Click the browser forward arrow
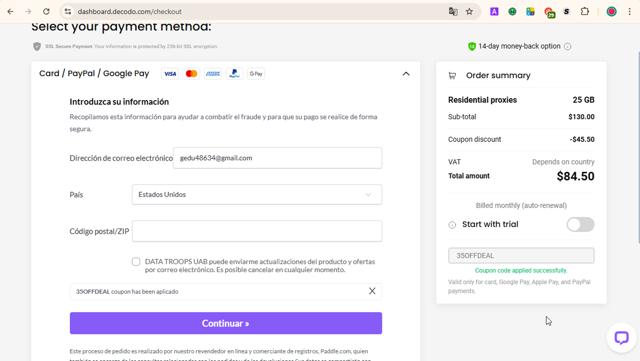 [x=28, y=11]
